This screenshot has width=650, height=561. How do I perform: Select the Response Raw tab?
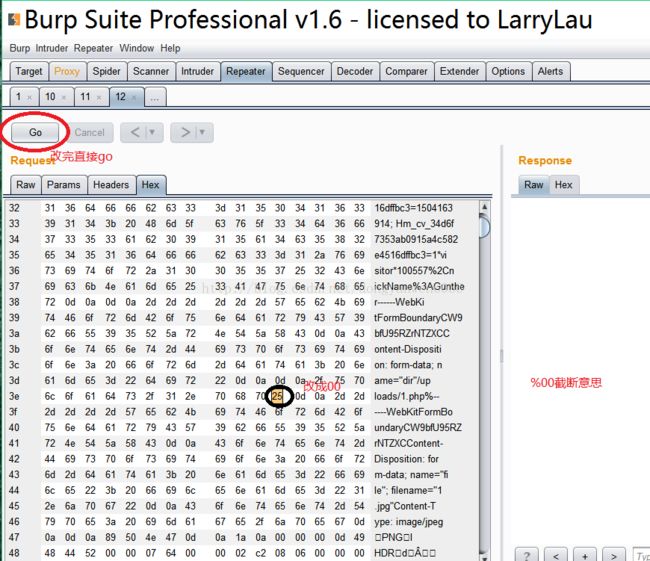tap(534, 185)
